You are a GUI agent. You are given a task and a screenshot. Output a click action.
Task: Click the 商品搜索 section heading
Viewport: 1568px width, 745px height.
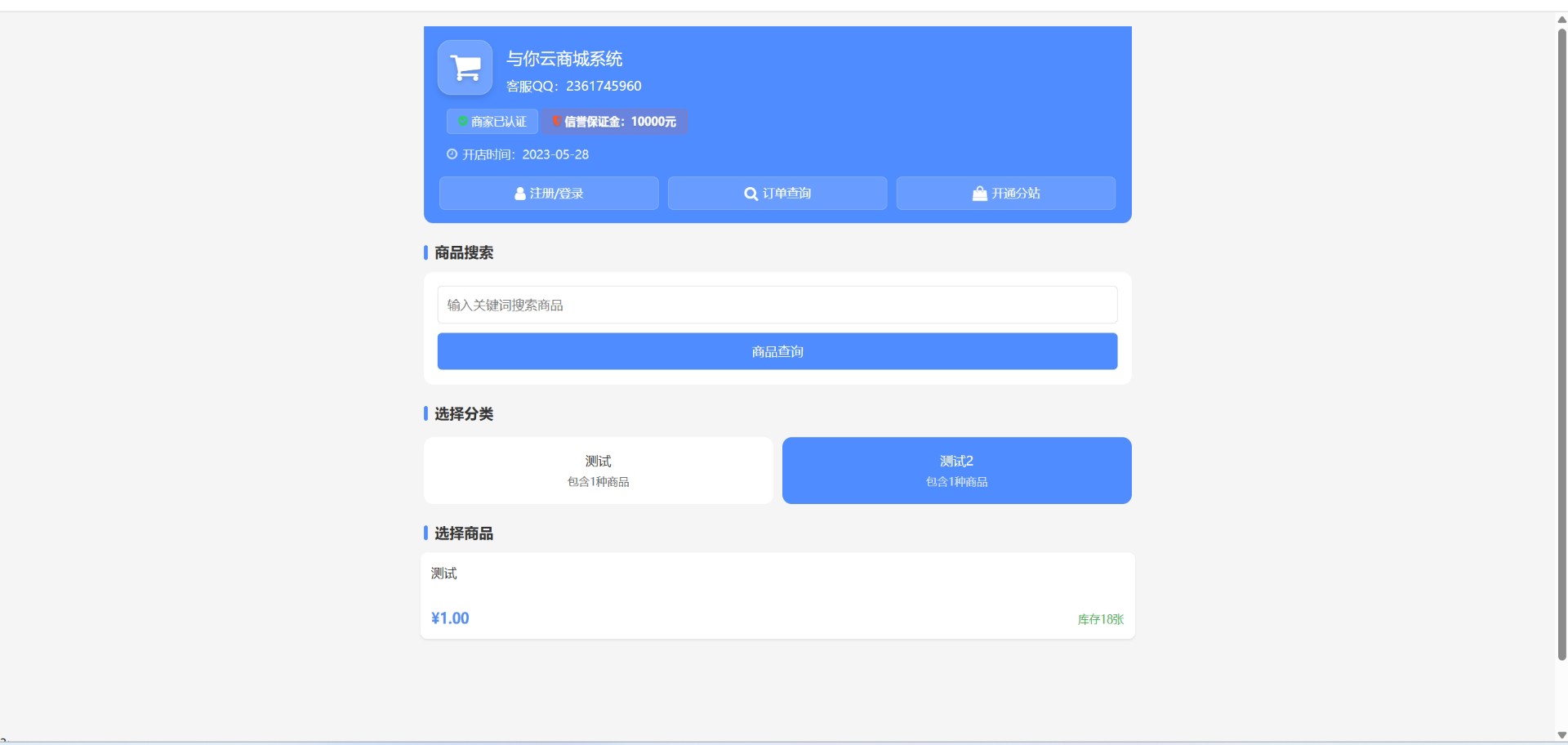[x=464, y=252]
